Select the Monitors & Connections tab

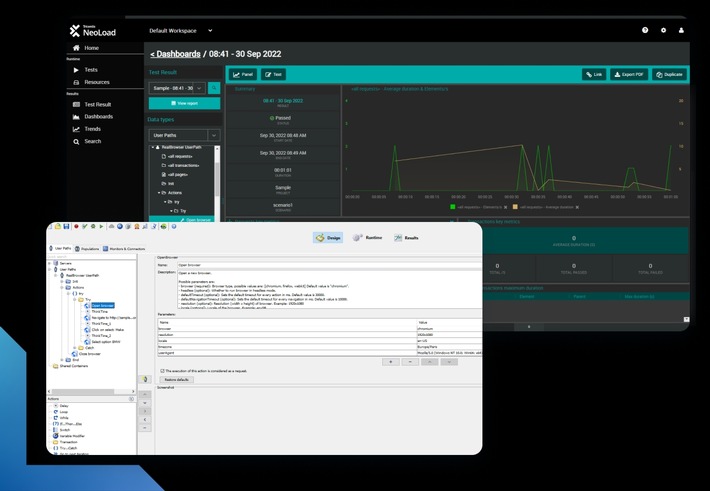(124, 249)
